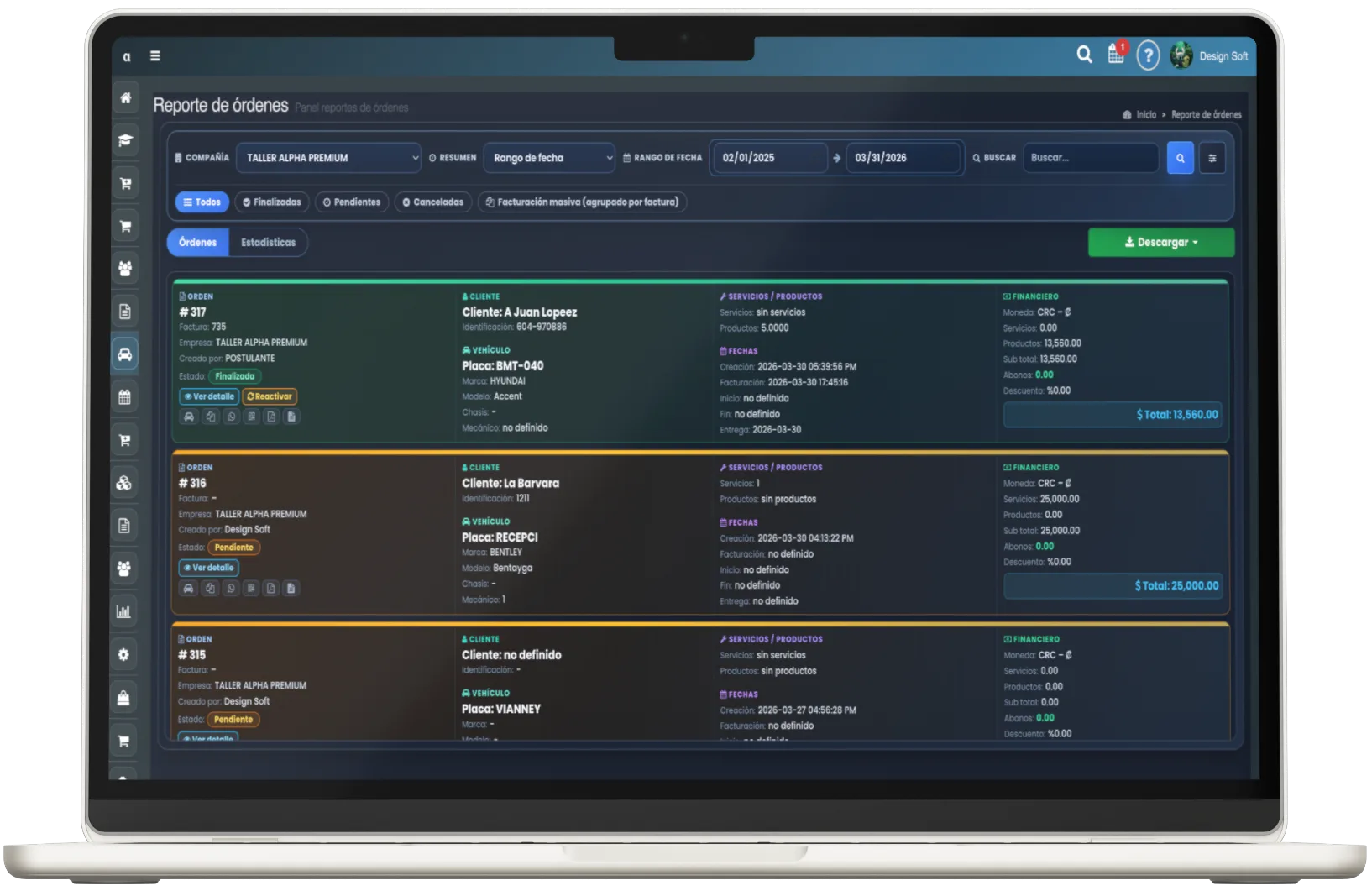The height and width of the screenshot is (891, 1372).
Task: Click the home icon in the sidebar
Action: (125, 98)
